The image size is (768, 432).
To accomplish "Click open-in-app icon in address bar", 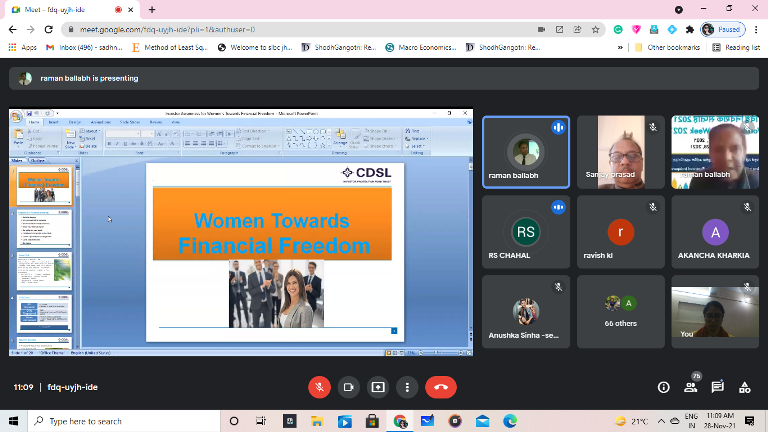I will (559, 29).
